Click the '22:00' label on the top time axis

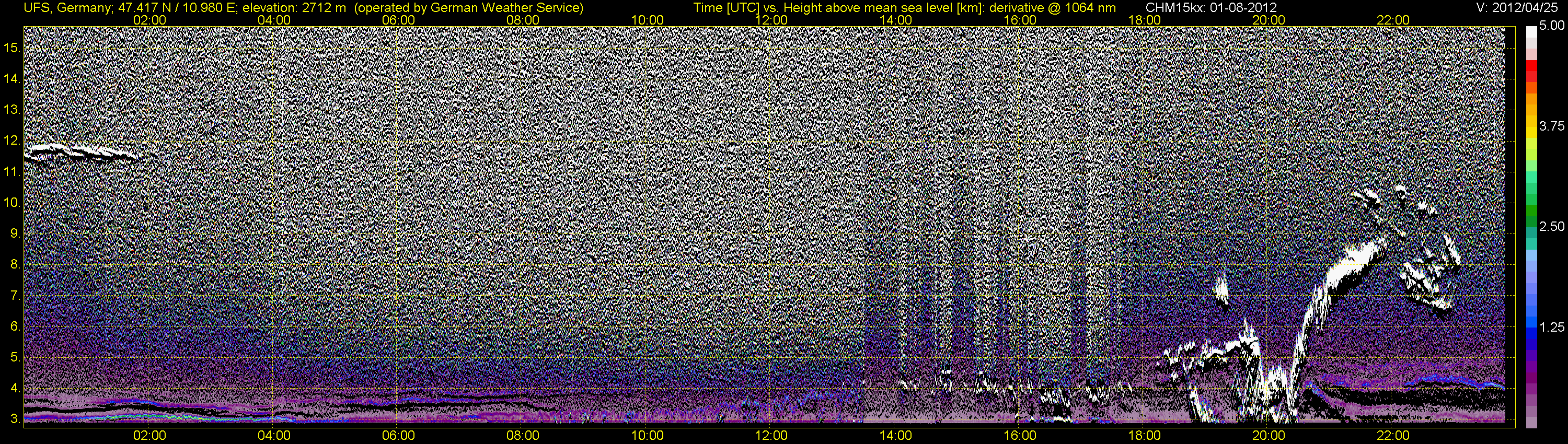pos(1393,20)
